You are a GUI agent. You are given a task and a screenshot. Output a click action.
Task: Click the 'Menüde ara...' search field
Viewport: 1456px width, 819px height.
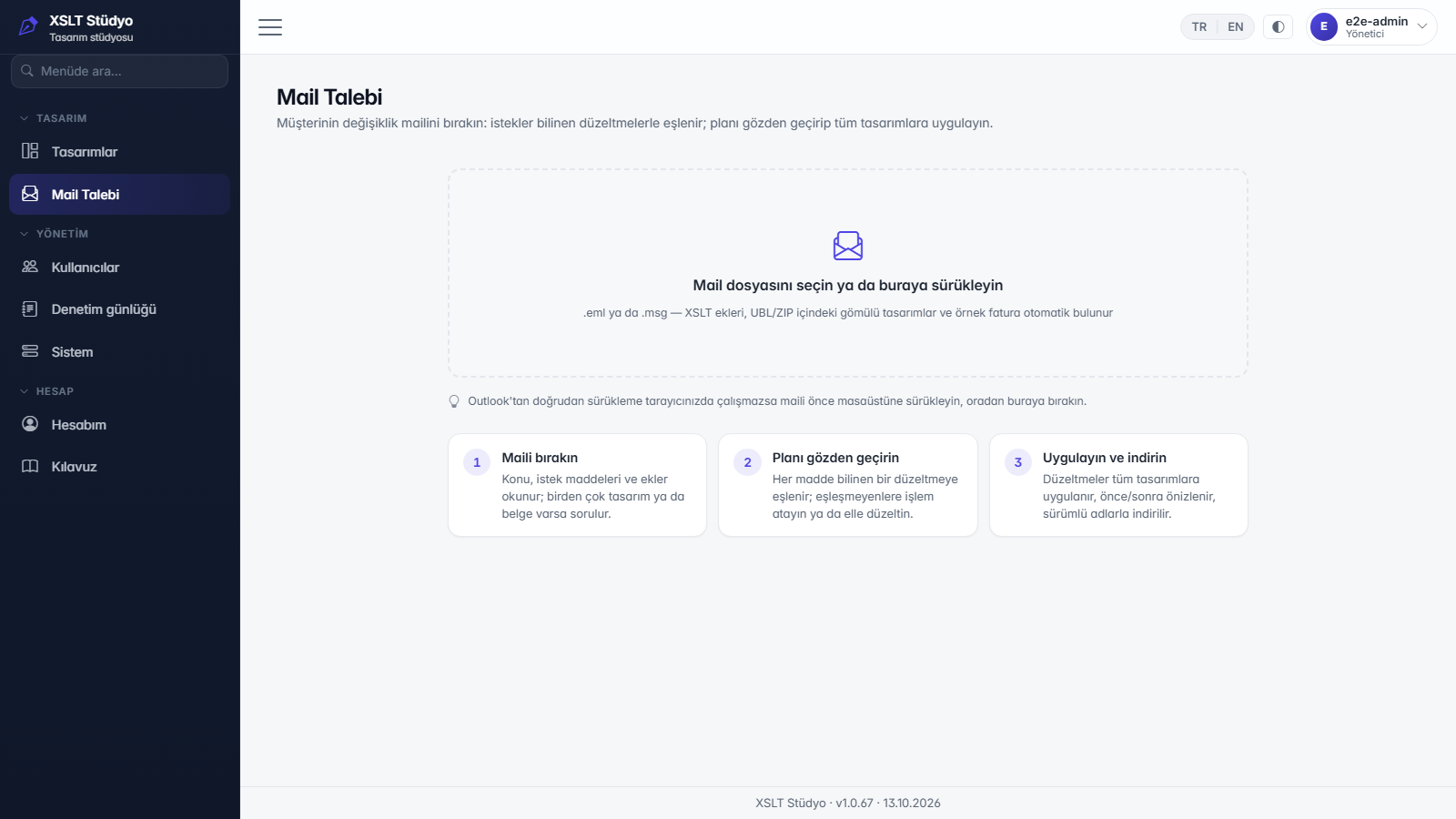(x=120, y=71)
